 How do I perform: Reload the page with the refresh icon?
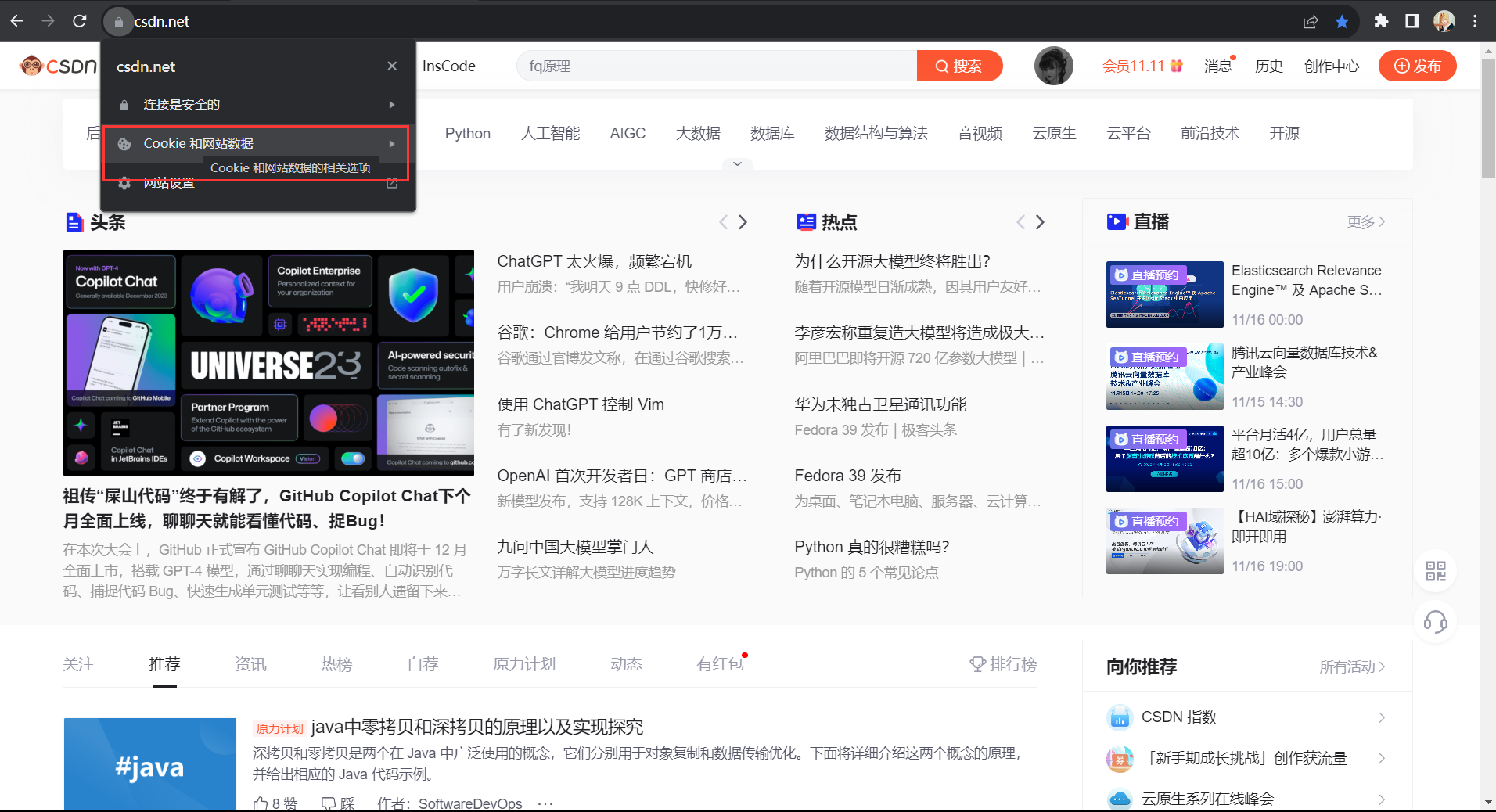(79, 21)
